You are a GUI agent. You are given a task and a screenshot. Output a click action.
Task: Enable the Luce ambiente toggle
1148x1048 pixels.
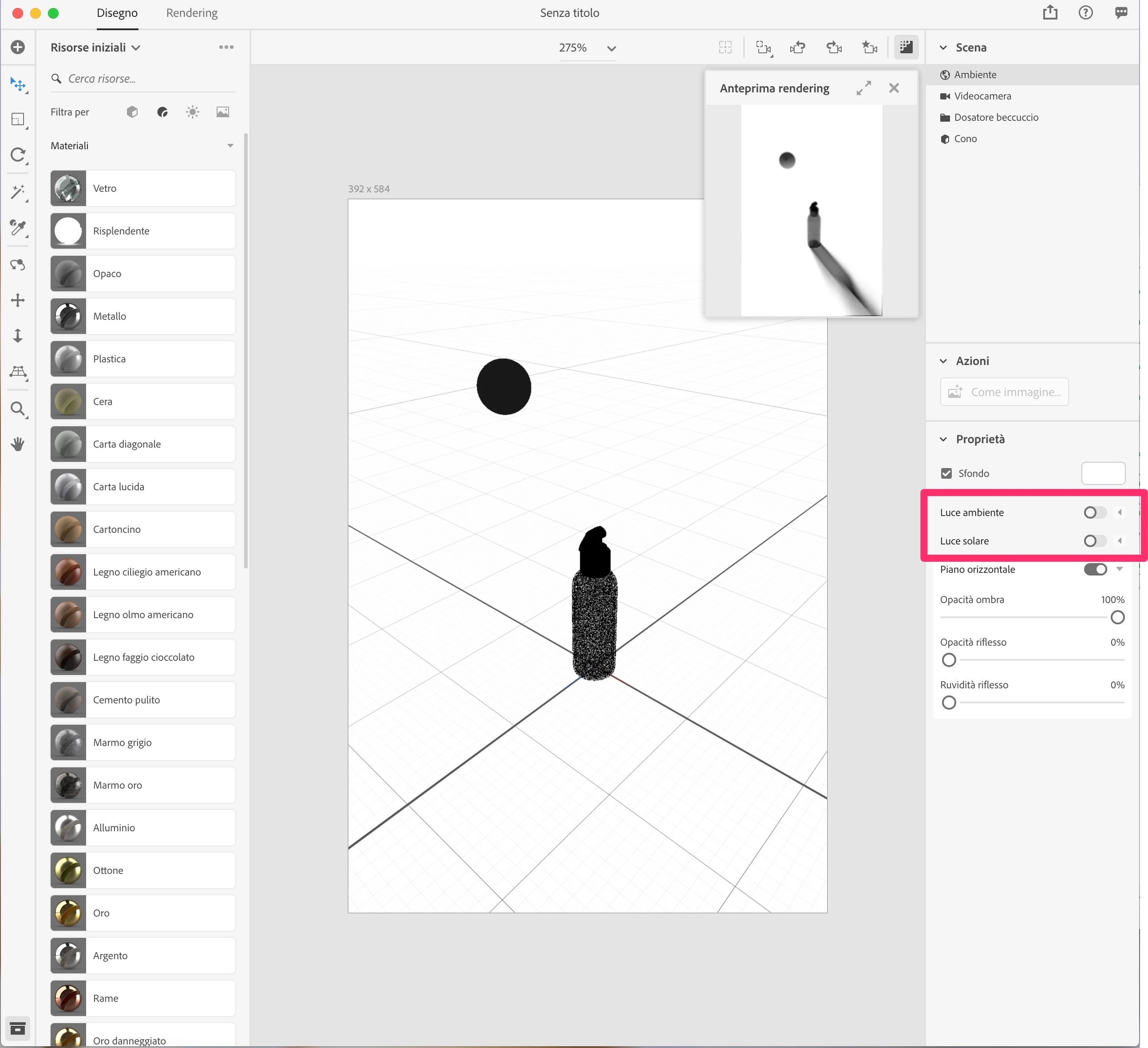tap(1094, 512)
